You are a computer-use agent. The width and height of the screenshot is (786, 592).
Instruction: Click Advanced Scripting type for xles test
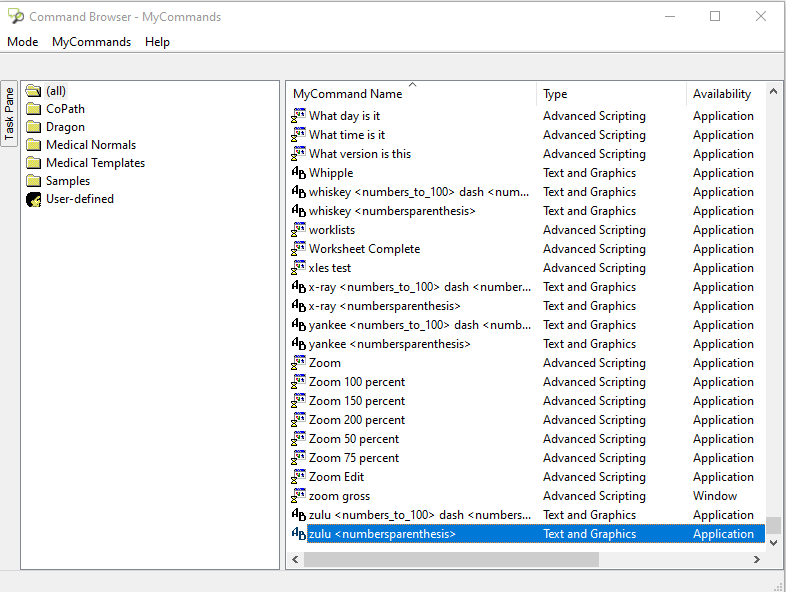(594, 268)
